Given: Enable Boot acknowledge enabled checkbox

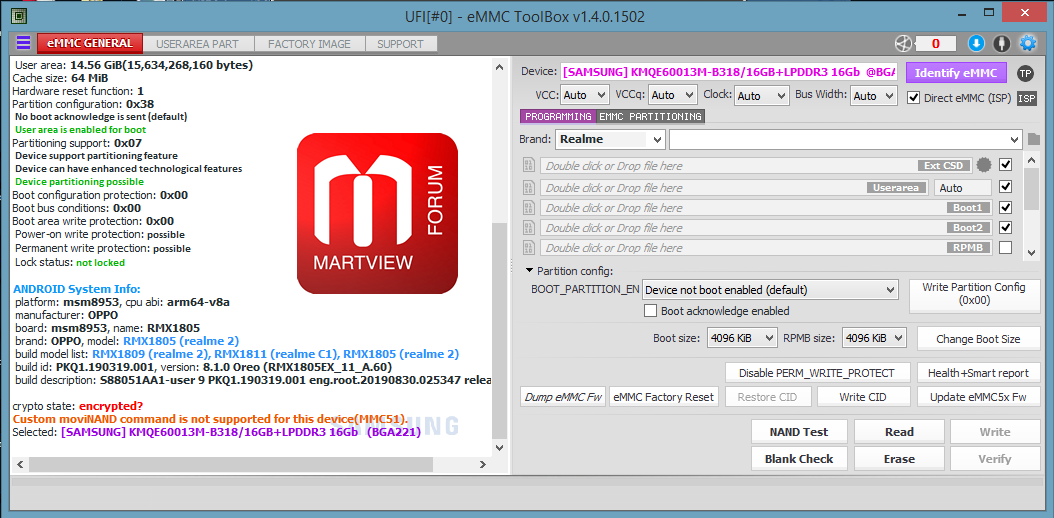Looking at the screenshot, I should 650,310.
